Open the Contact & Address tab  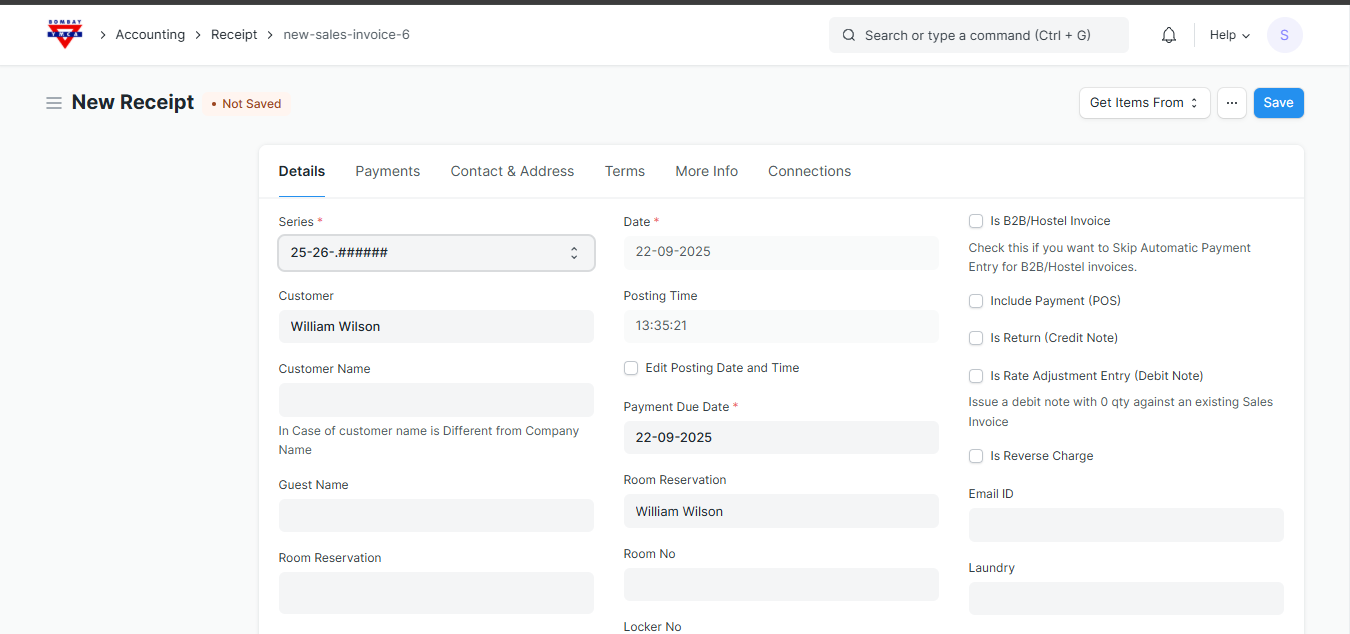tap(512, 171)
